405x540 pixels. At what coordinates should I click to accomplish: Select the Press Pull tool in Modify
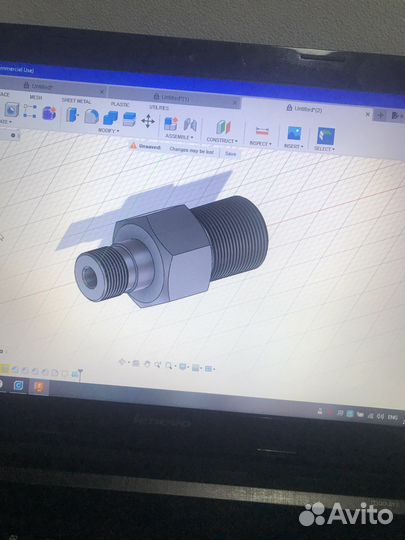tap(71, 115)
